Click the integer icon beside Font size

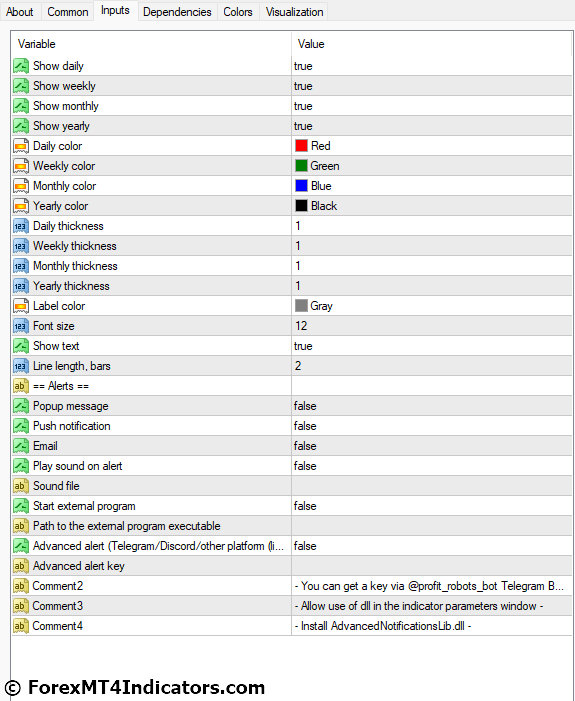(21, 326)
